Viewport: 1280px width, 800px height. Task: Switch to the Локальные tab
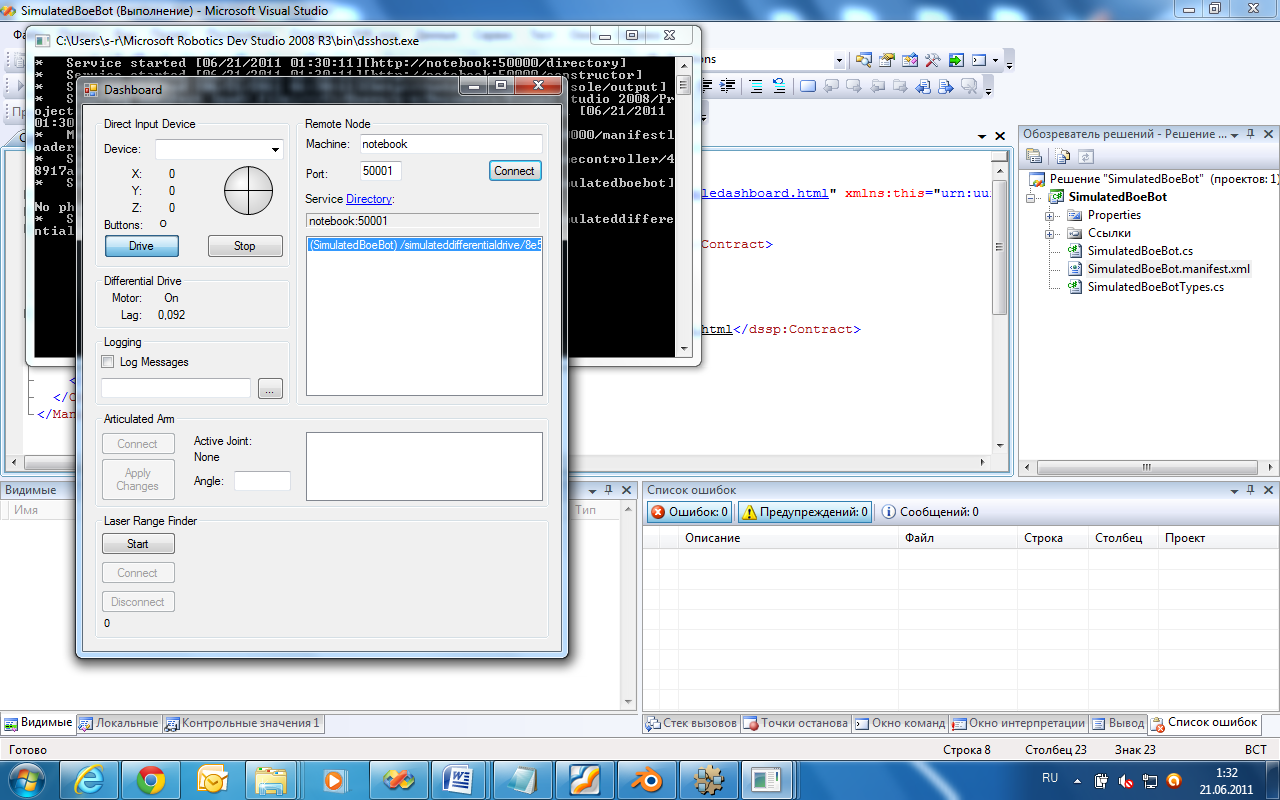(119, 723)
